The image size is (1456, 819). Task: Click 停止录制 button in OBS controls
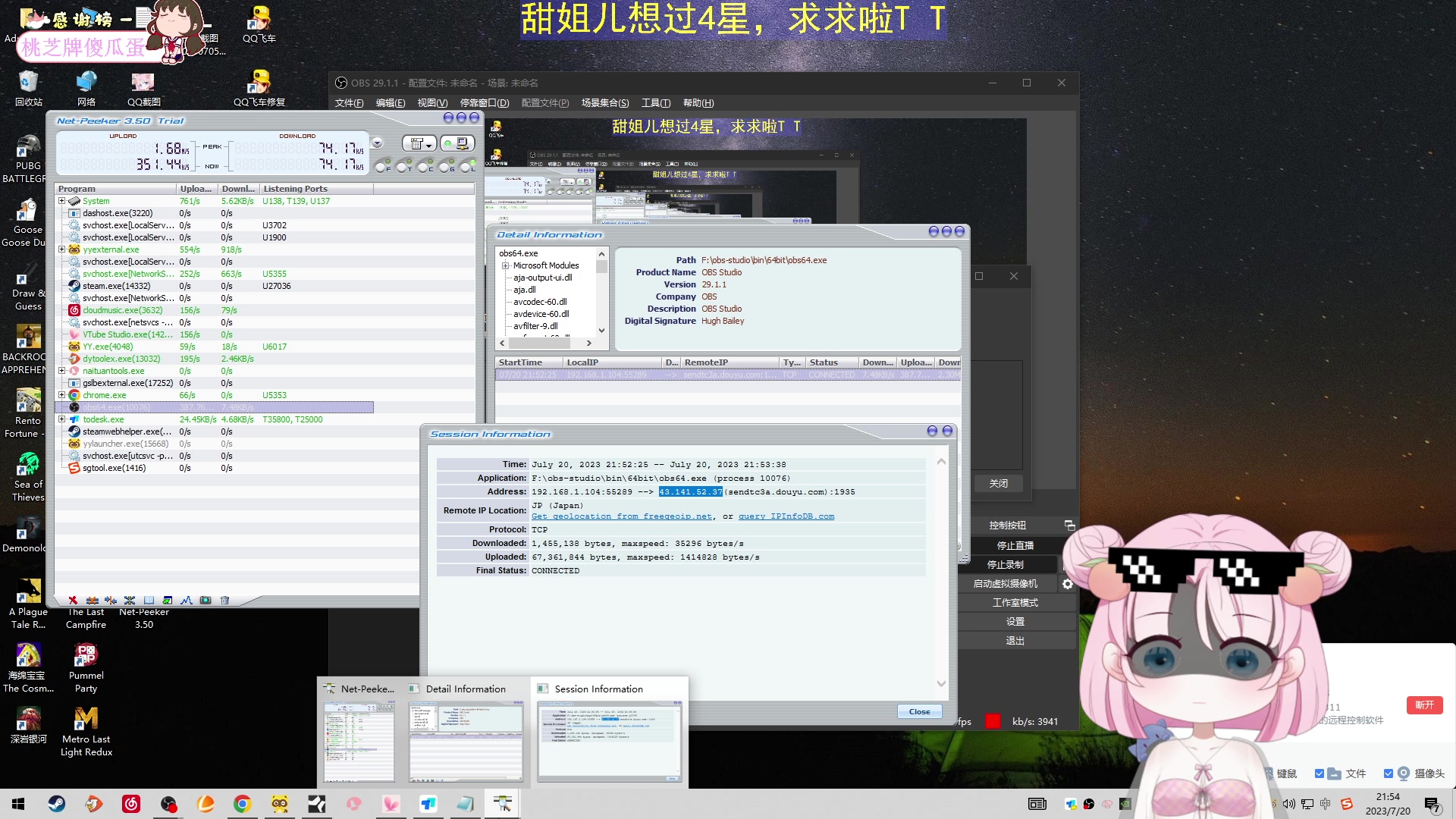(x=1005, y=565)
